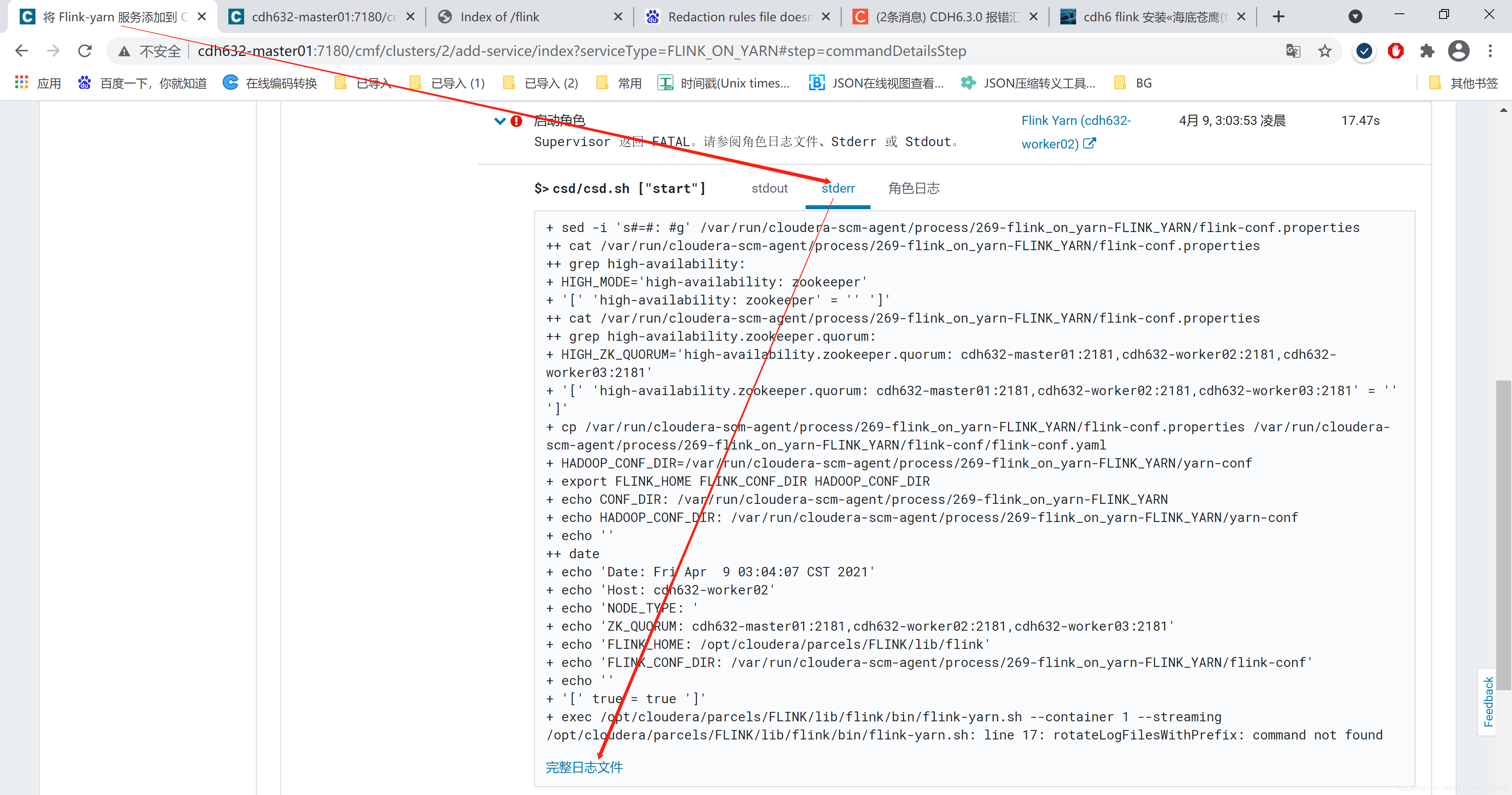Click the scrollbar up arrow
1512x795 pixels.
tap(1503, 110)
